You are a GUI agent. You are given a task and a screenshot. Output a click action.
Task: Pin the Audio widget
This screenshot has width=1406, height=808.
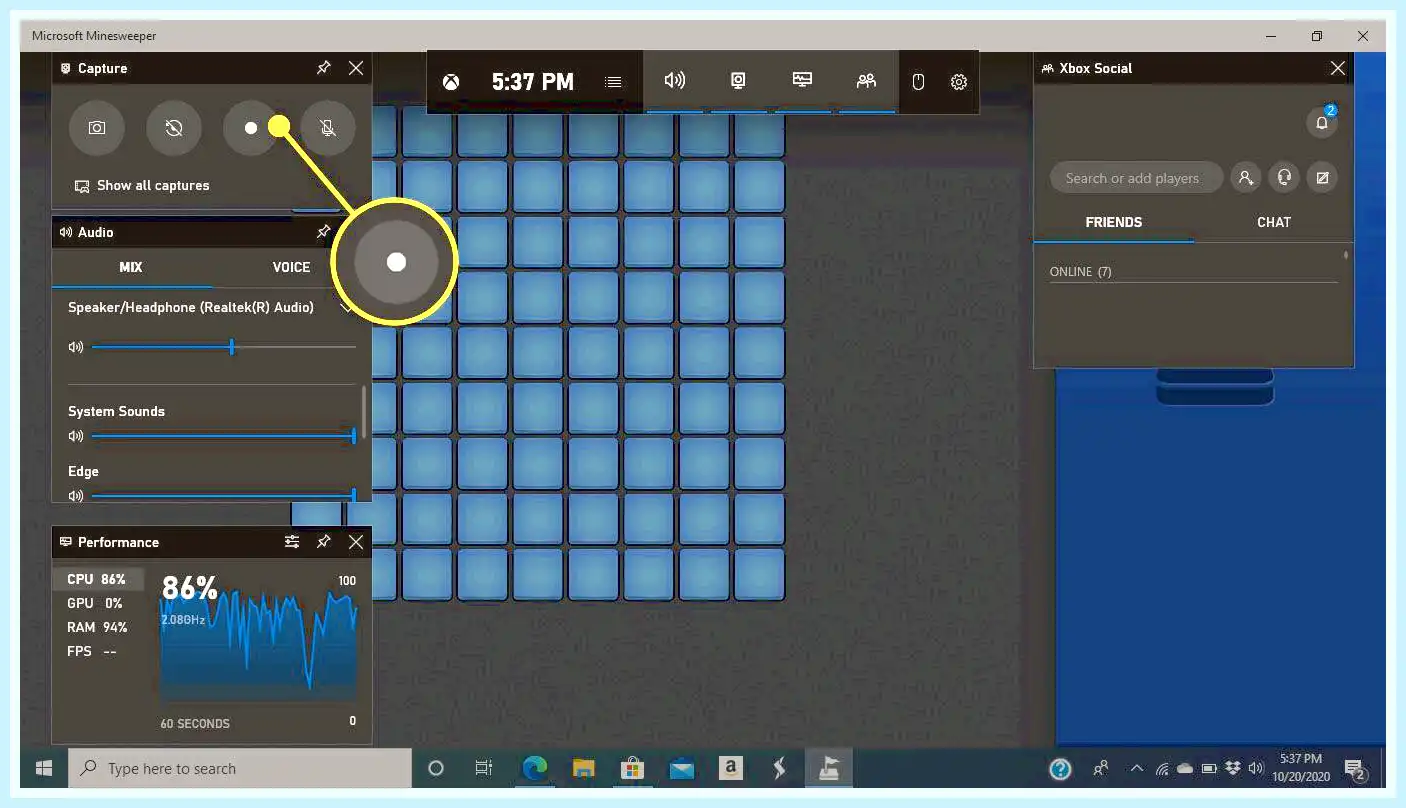point(323,232)
